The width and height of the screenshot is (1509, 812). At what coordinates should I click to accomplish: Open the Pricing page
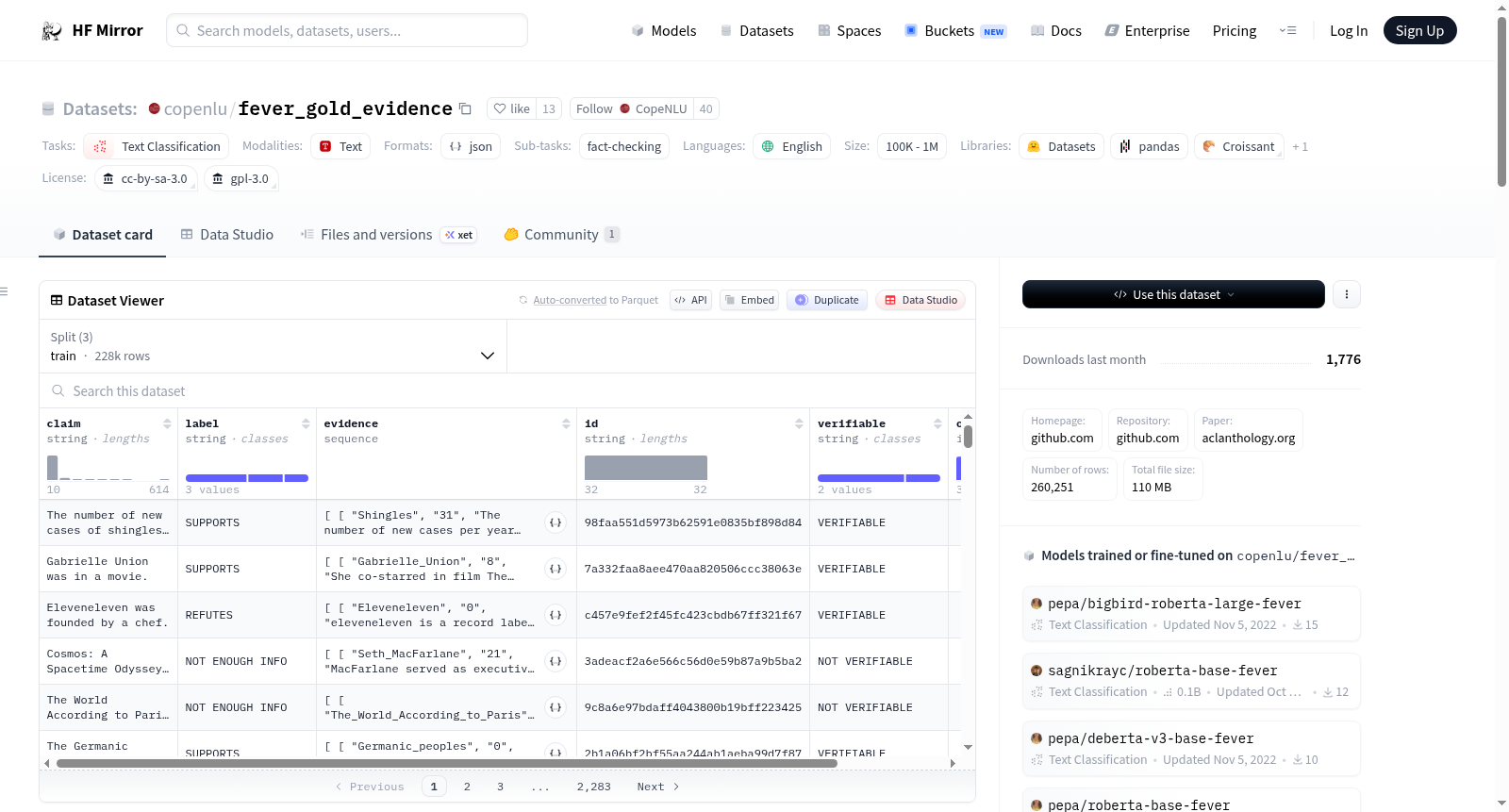(x=1235, y=31)
